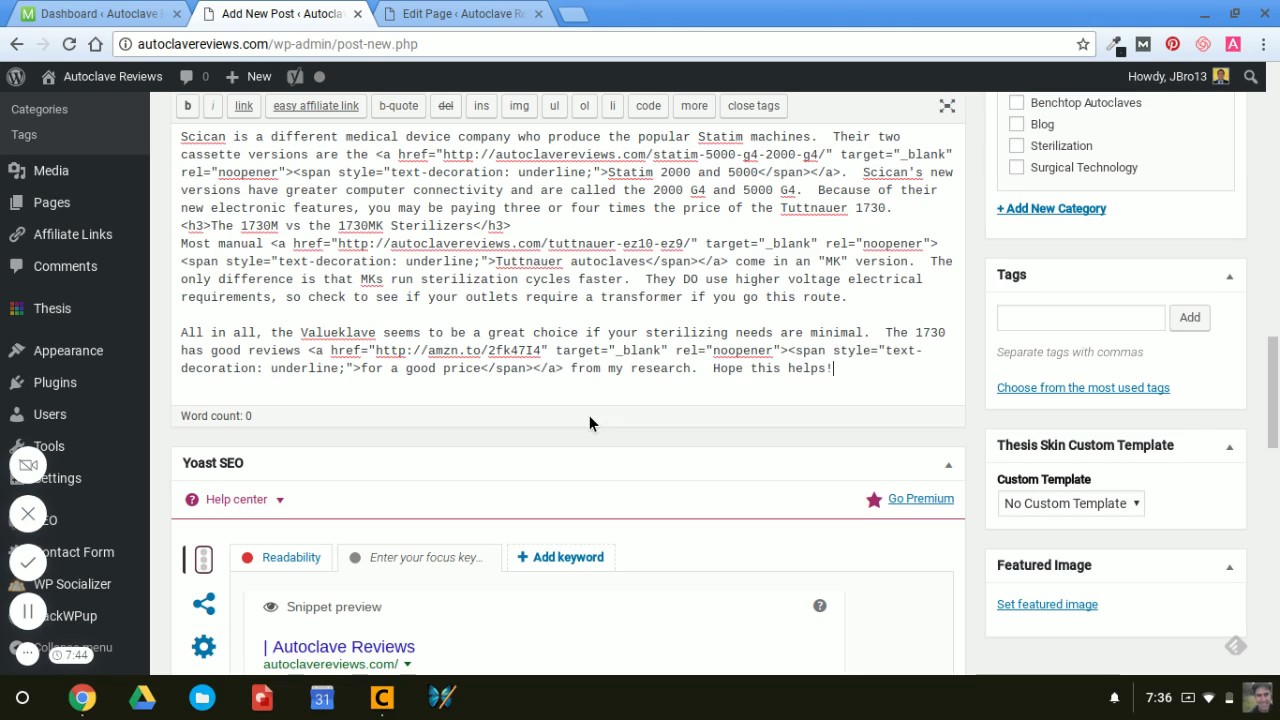Pause the screen recording
Image resolution: width=1280 pixels, height=720 pixels.
pyautogui.click(x=28, y=611)
